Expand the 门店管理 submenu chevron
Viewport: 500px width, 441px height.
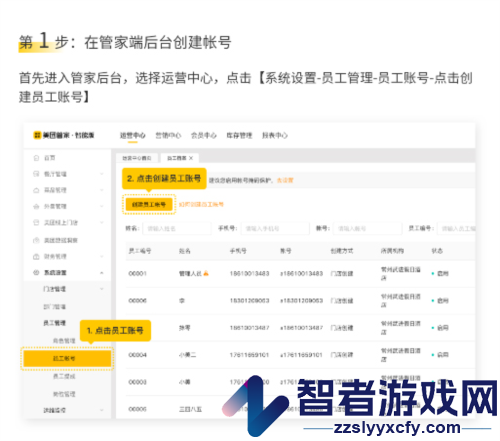click(102, 289)
